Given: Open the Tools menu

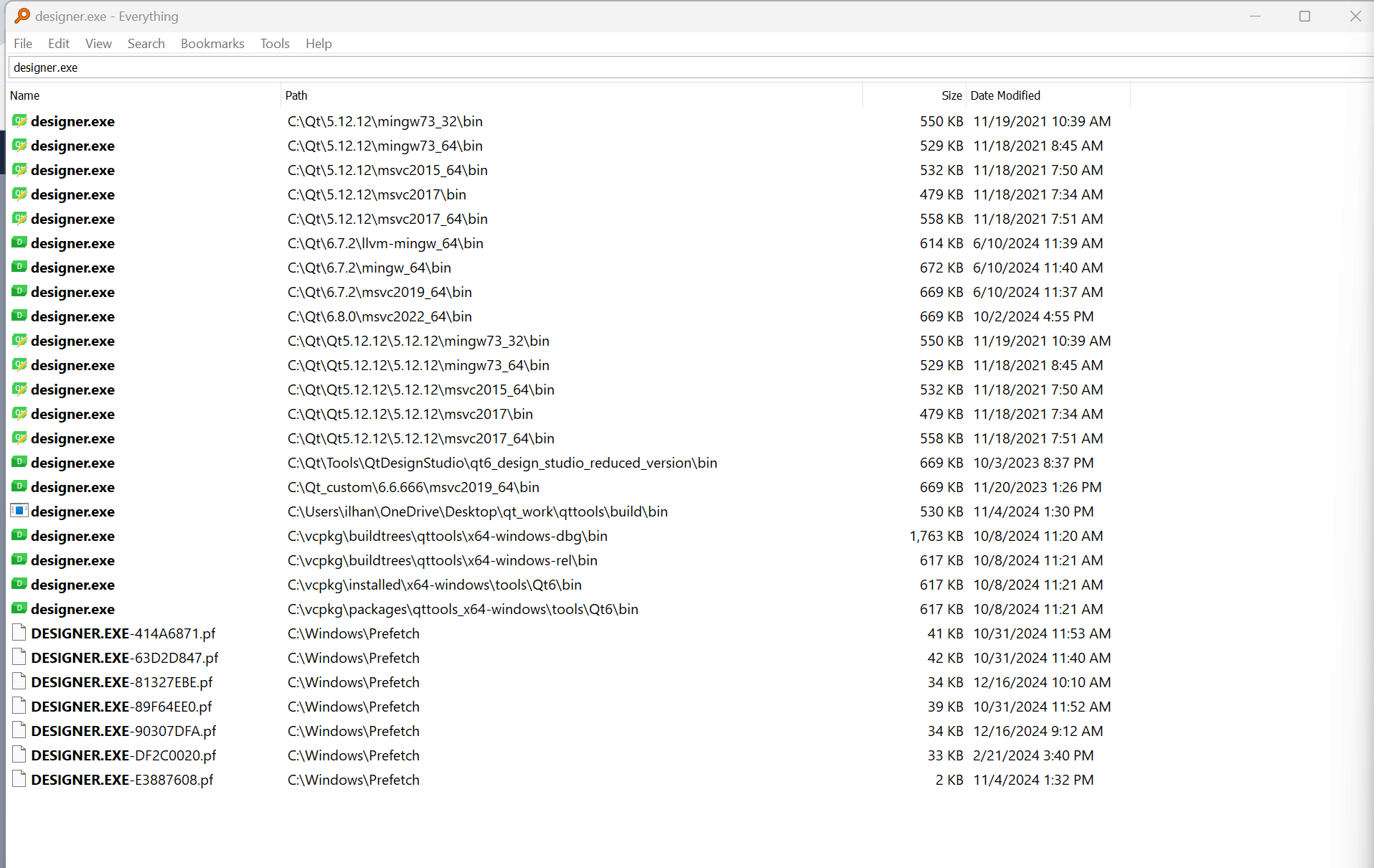Looking at the screenshot, I should point(275,44).
